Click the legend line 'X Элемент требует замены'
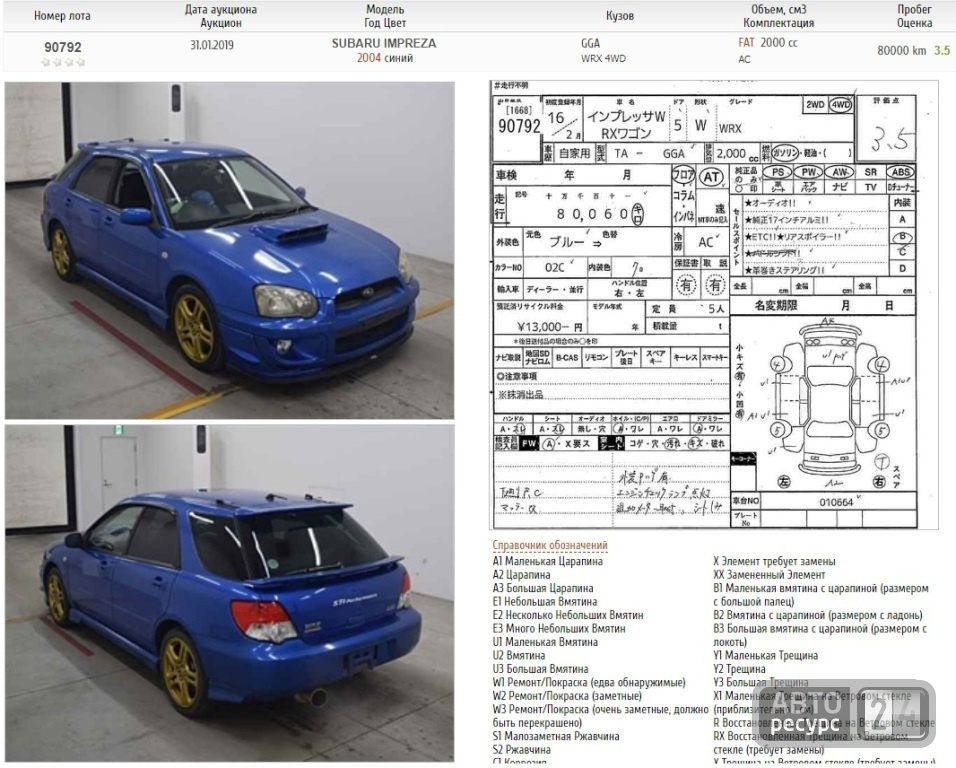Image resolution: width=956 pixels, height=768 pixels. [774, 561]
